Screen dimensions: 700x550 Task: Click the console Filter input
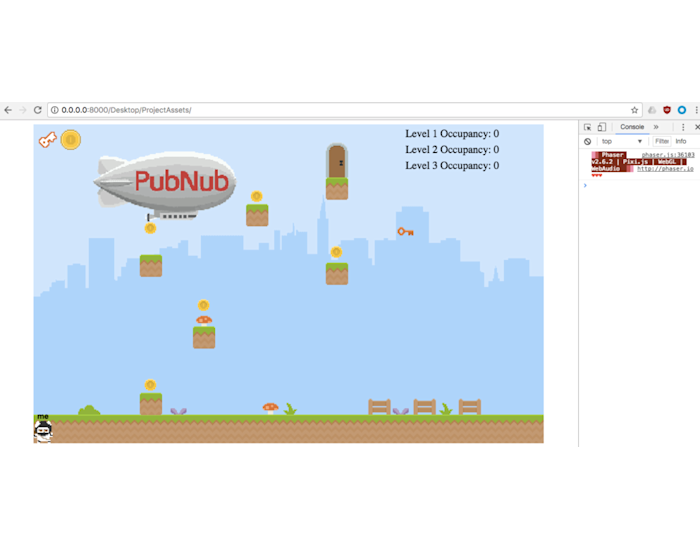(x=662, y=142)
